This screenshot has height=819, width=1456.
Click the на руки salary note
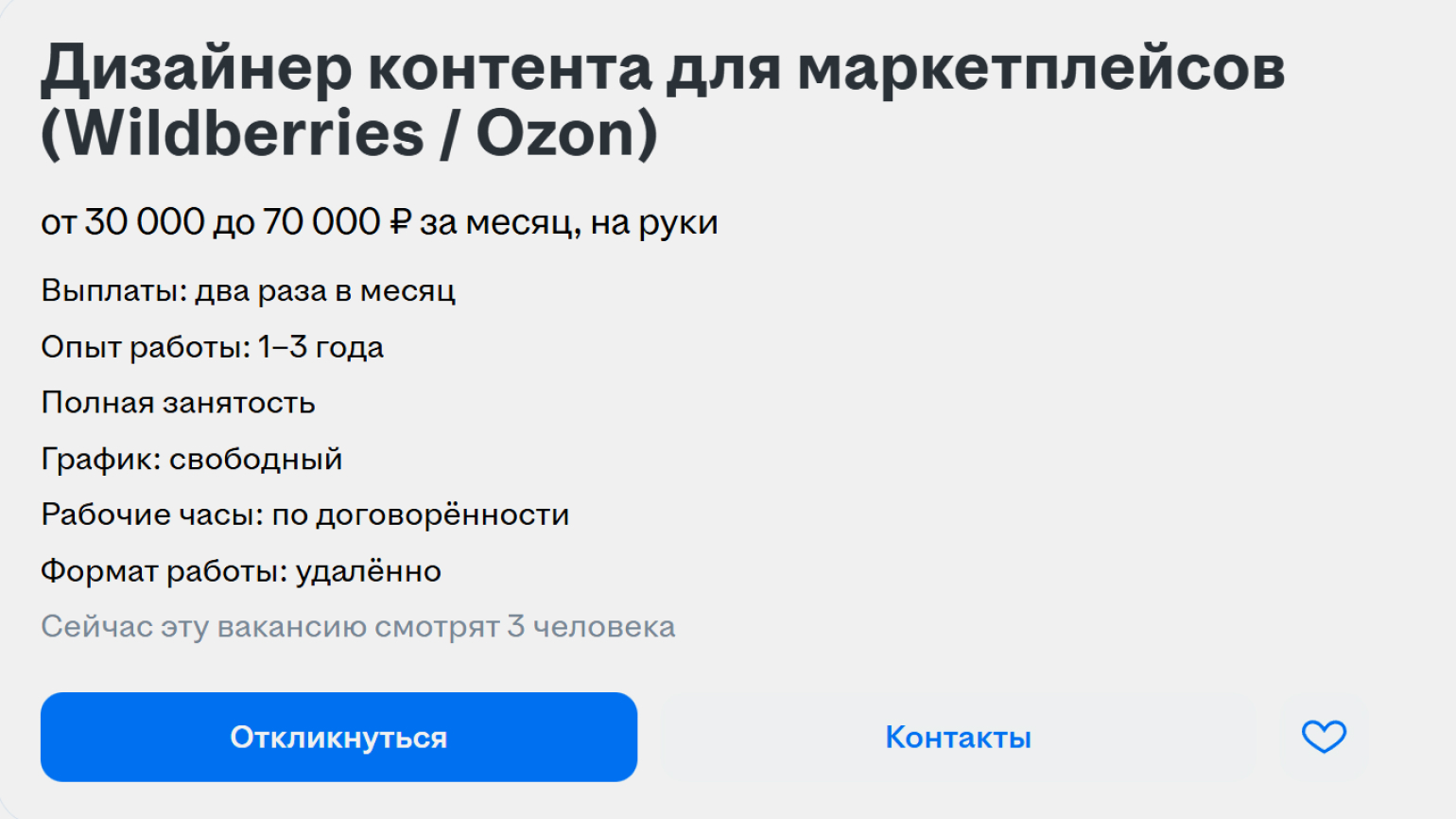click(x=654, y=223)
